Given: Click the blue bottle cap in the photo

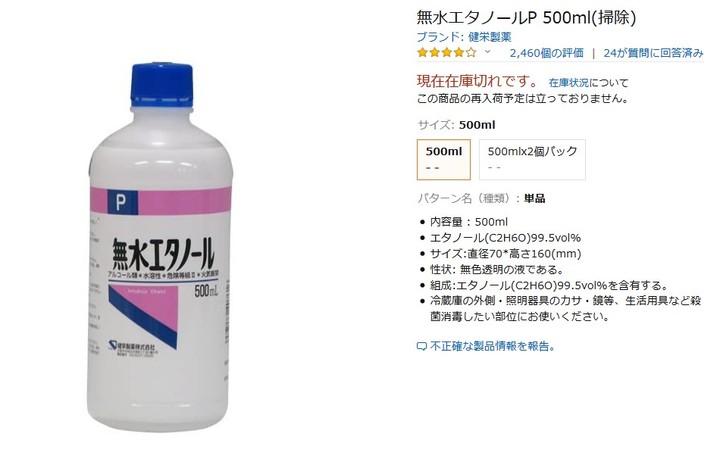Looking at the screenshot, I should (162, 84).
